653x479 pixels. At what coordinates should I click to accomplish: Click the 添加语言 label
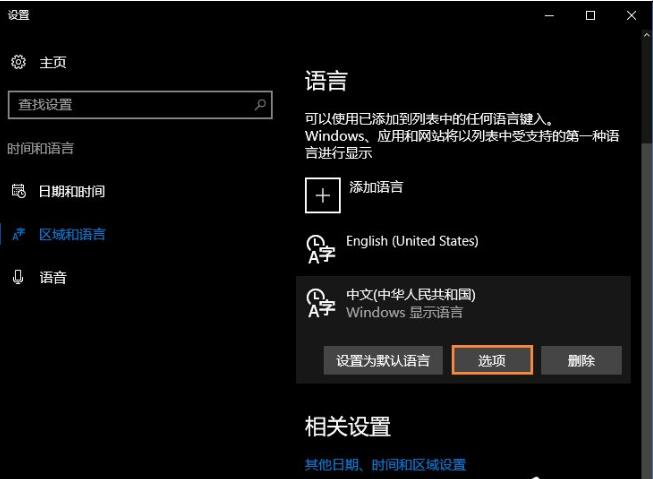[376, 187]
